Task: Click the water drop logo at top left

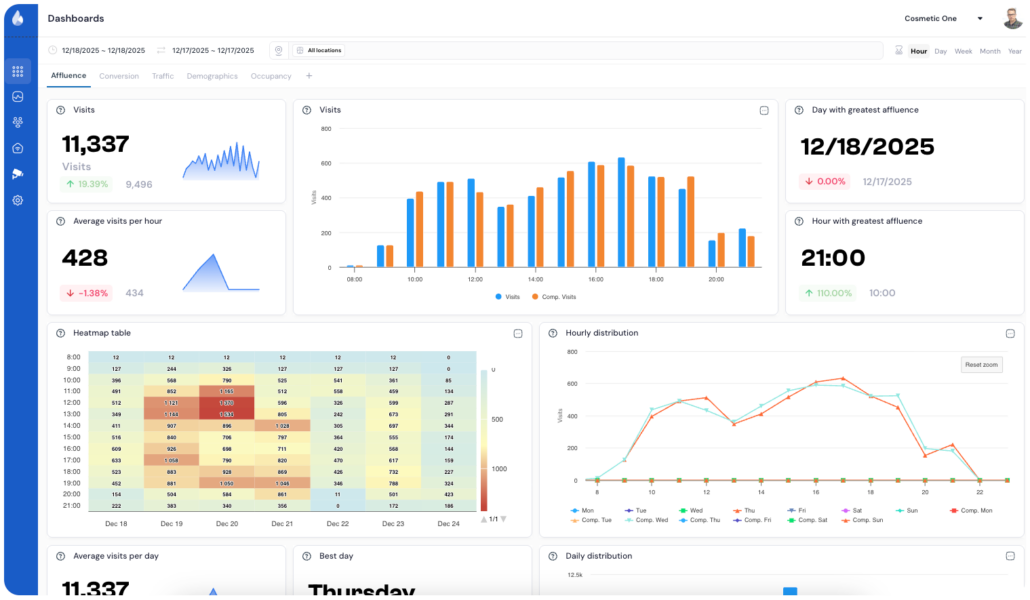Action: click(16, 17)
